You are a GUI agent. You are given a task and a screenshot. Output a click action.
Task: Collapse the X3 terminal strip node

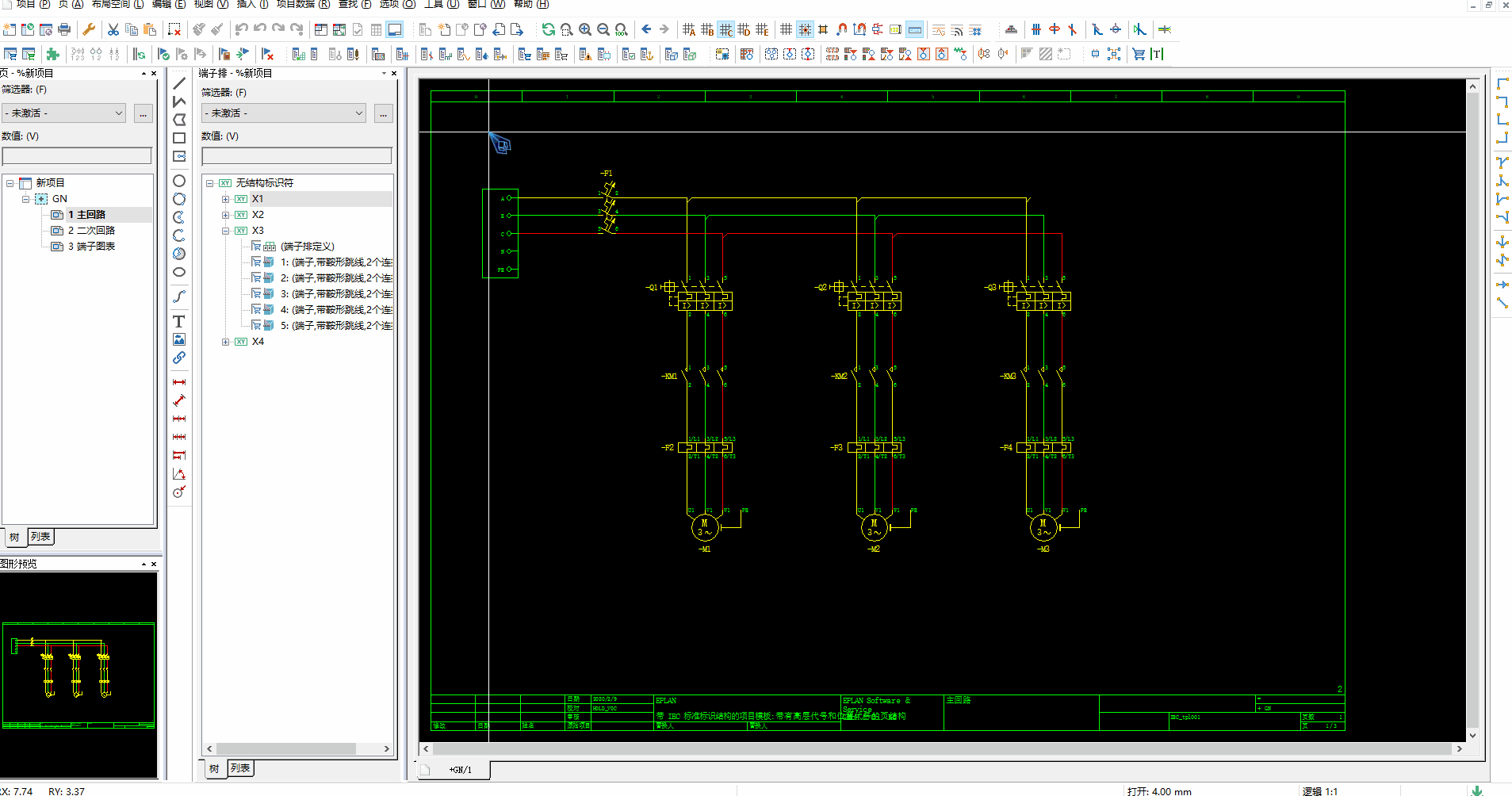pyautogui.click(x=226, y=231)
